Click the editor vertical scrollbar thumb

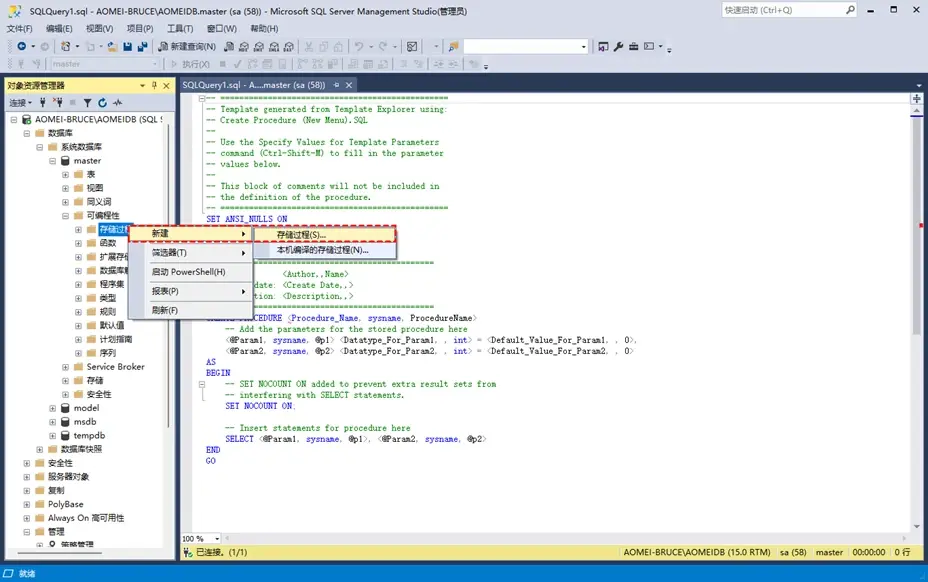click(x=916, y=225)
